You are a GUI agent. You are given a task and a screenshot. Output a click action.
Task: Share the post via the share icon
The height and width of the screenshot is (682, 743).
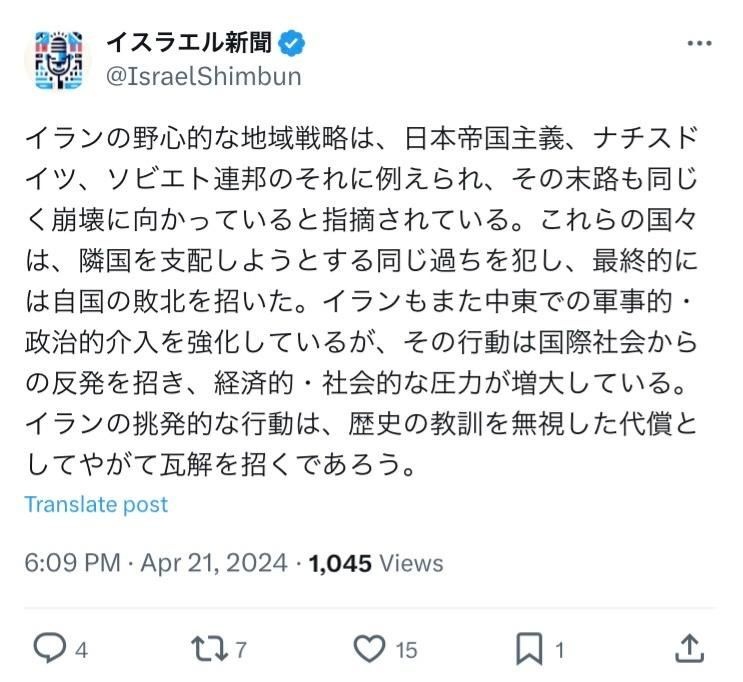(x=689, y=648)
